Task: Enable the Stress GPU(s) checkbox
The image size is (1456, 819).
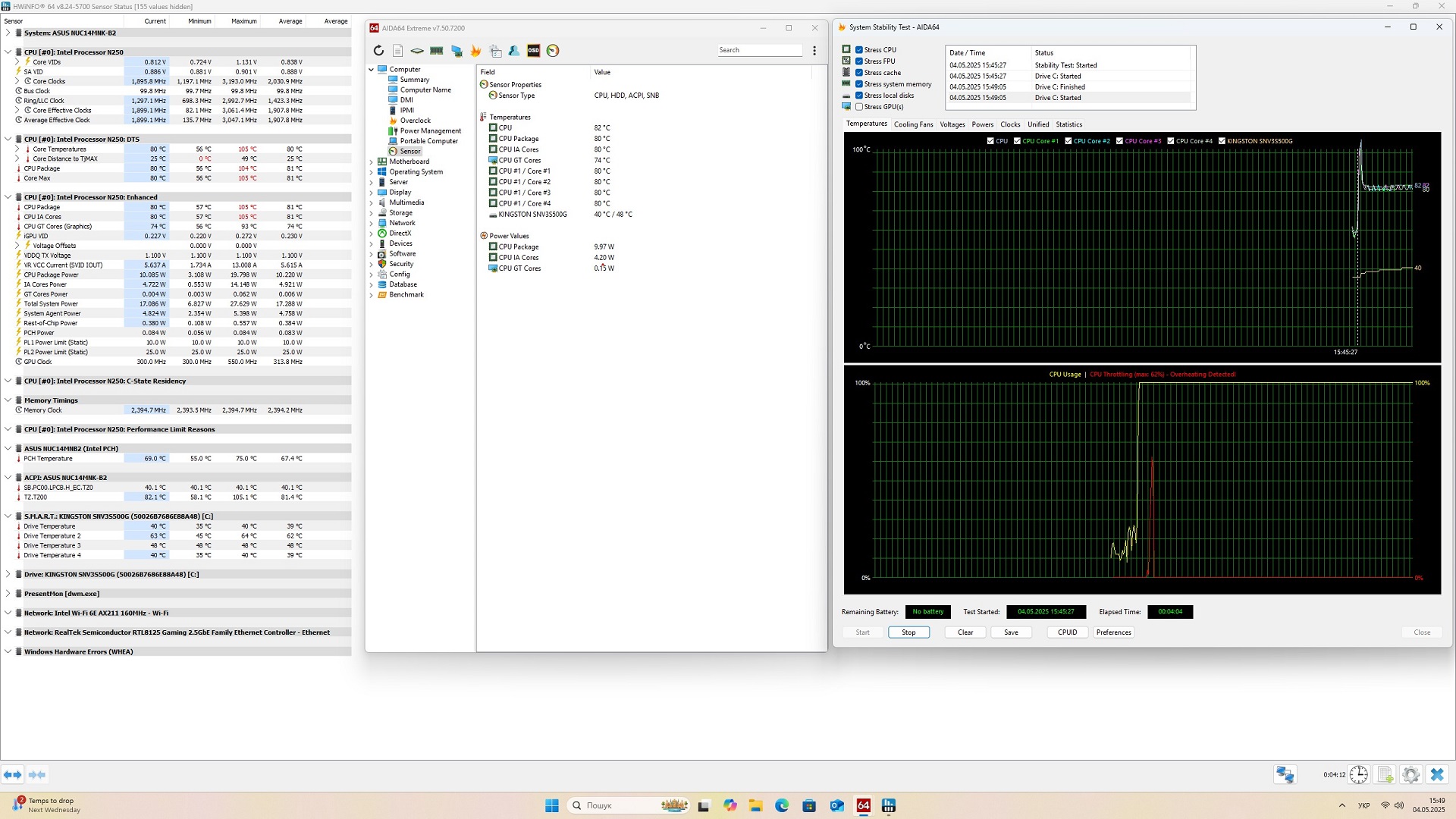Action: pos(859,107)
